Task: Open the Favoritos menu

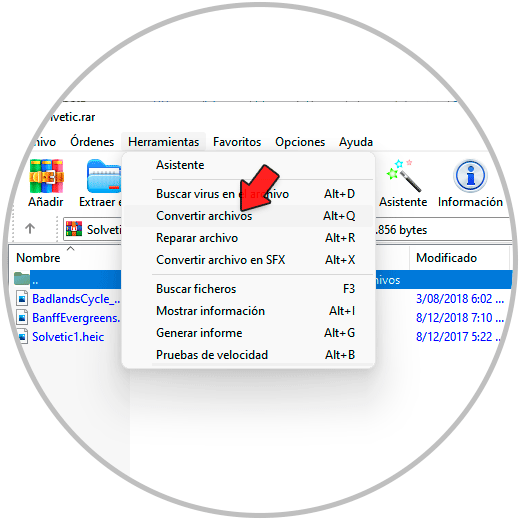Action: tap(237, 142)
